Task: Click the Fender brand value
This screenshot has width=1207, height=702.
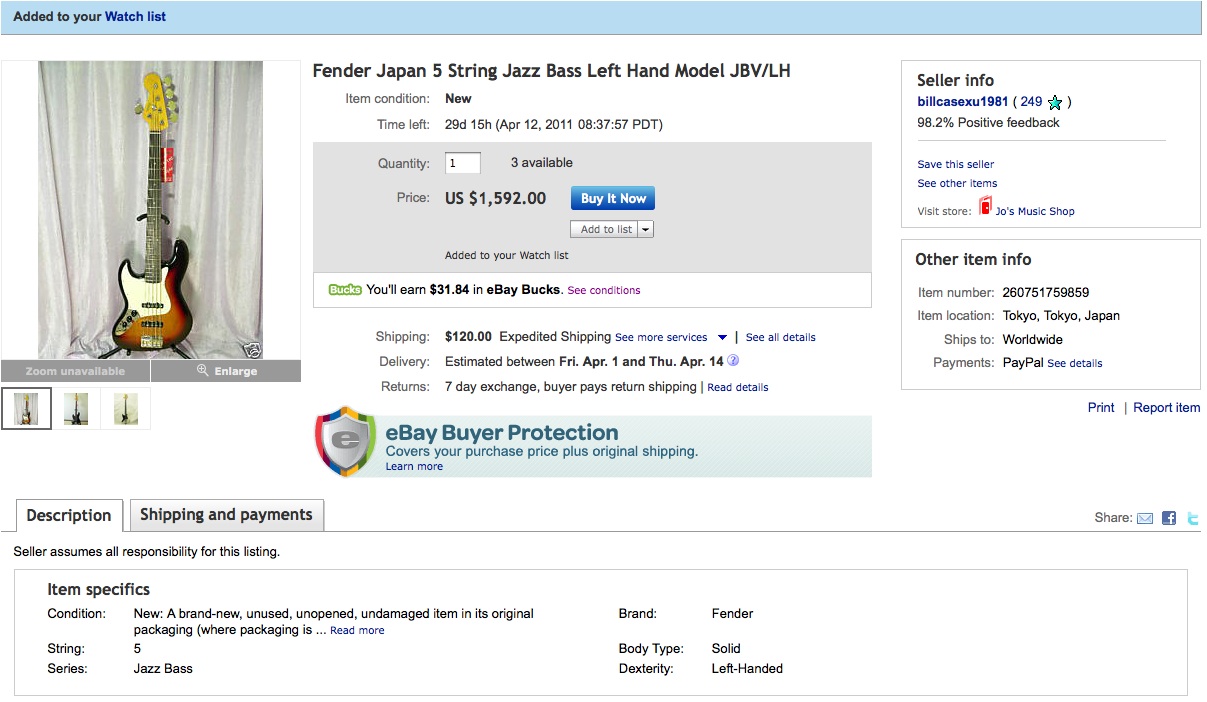Action: coord(732,613)
